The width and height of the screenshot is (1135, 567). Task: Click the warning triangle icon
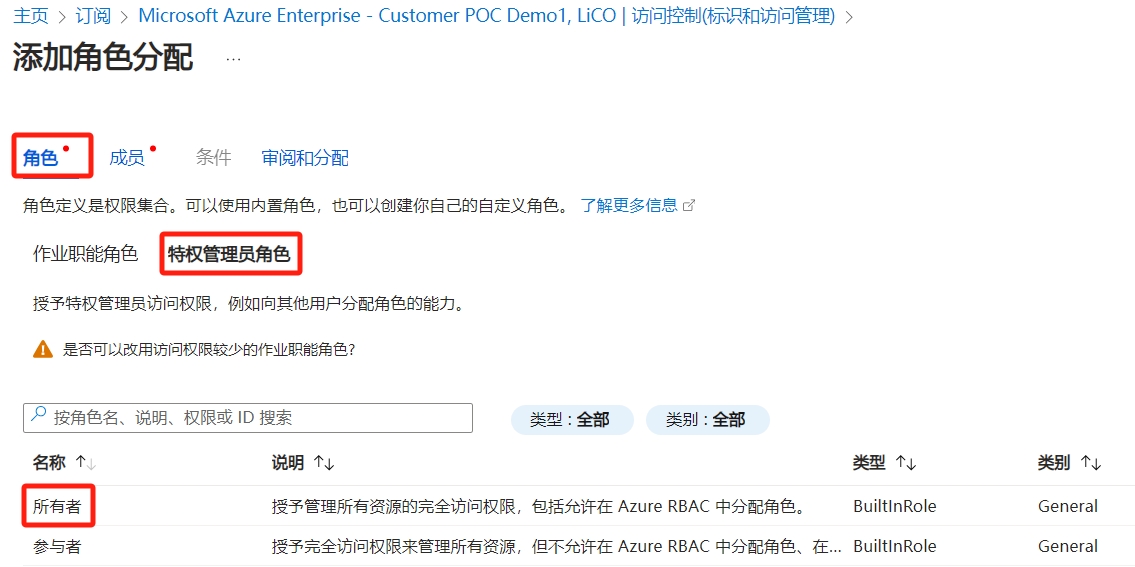(42, 349)
